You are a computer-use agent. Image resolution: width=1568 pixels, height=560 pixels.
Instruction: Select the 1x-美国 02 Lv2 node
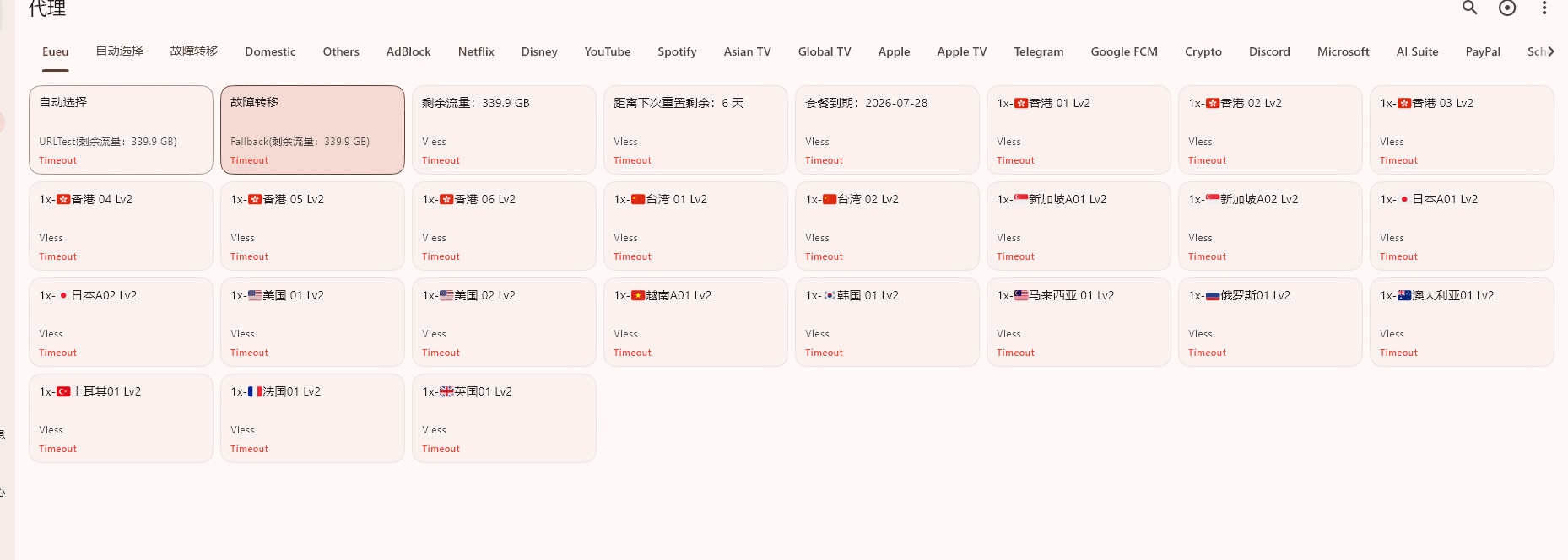pyautogui.click(x=504, y=322)
